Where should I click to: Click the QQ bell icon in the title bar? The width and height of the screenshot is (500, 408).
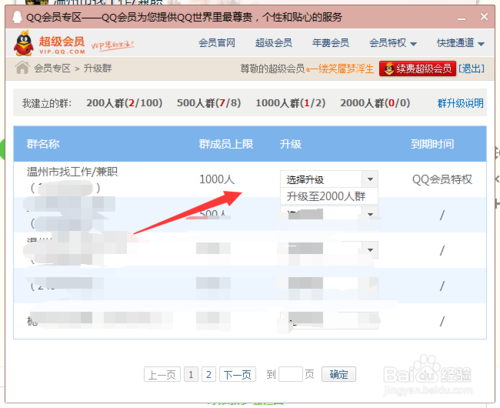point(17,17)
